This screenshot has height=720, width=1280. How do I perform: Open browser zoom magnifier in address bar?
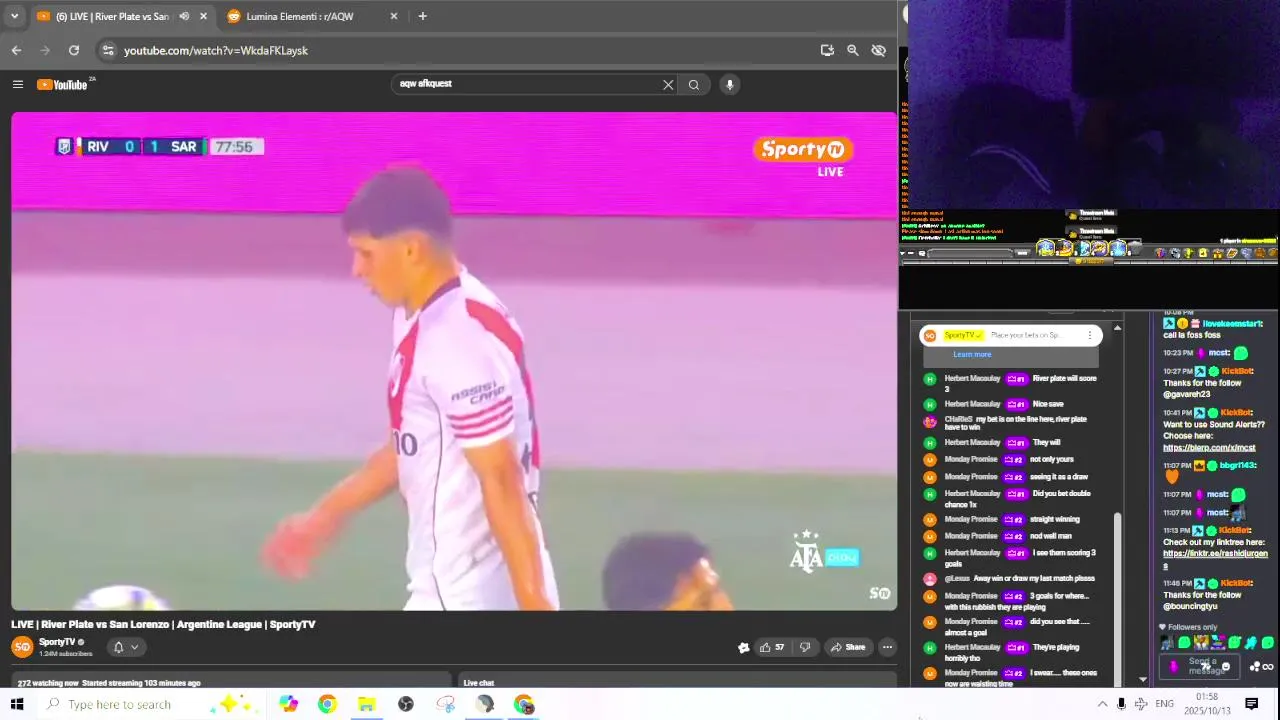pyautogui.click(x=853, y=50)
